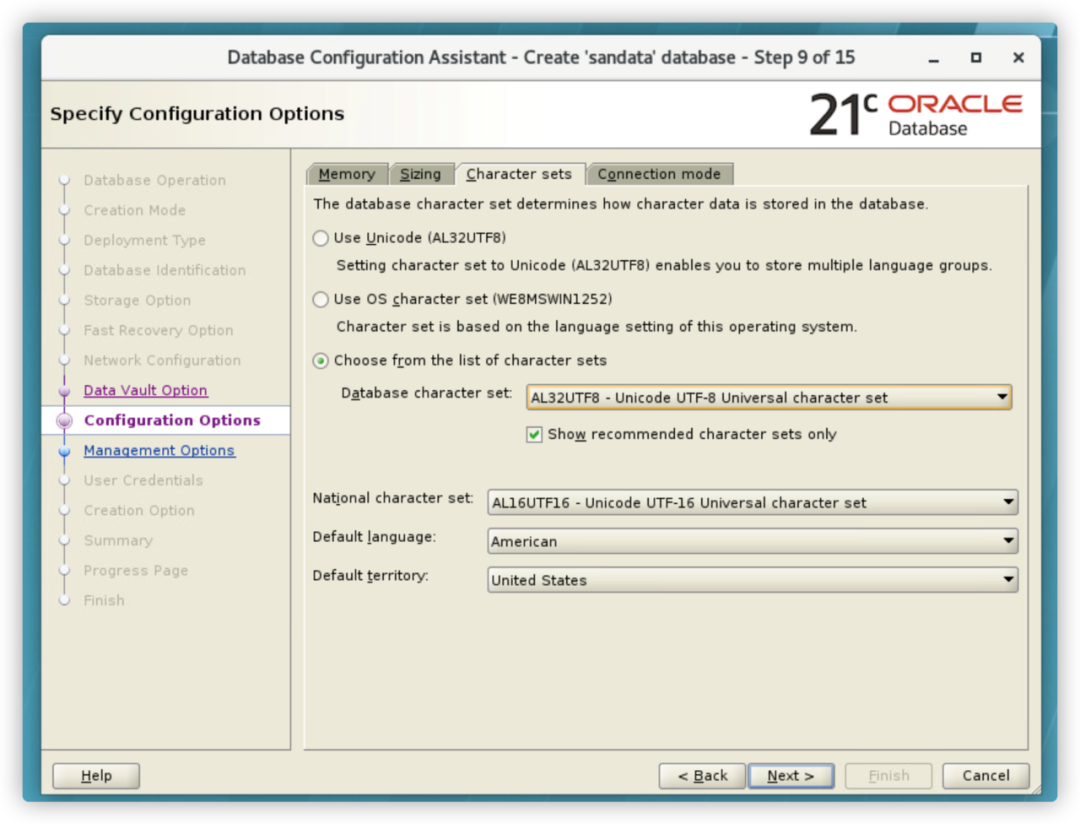Viewport: 1080px width, 824px height.
Task: Expand the National character set dropdown
Action: click(752, 502)
